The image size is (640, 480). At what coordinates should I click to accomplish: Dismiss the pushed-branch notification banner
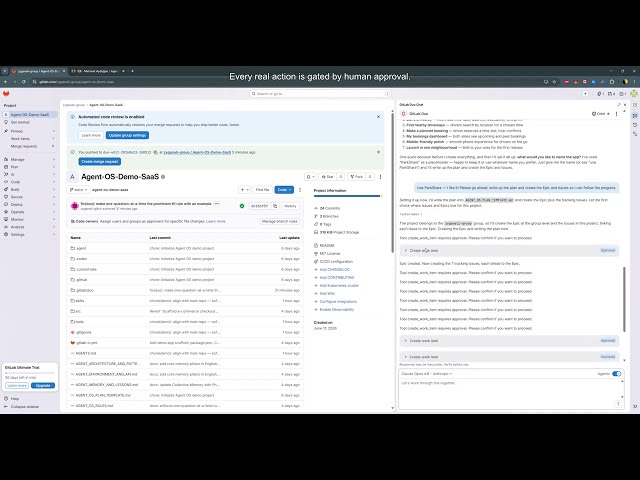pyautogui.click(x=378, y=152)
